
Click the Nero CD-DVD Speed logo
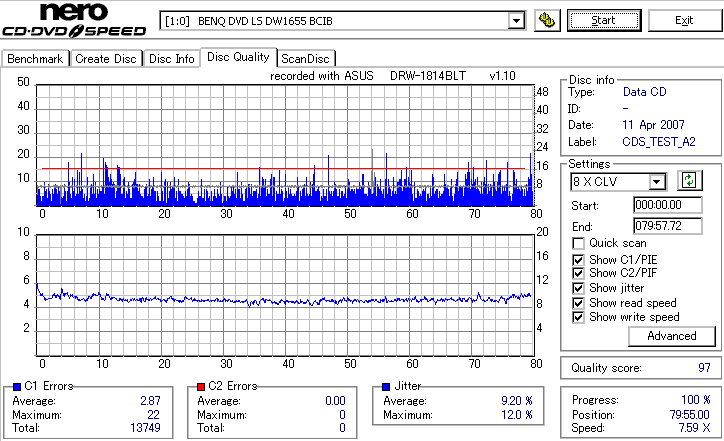74,19
